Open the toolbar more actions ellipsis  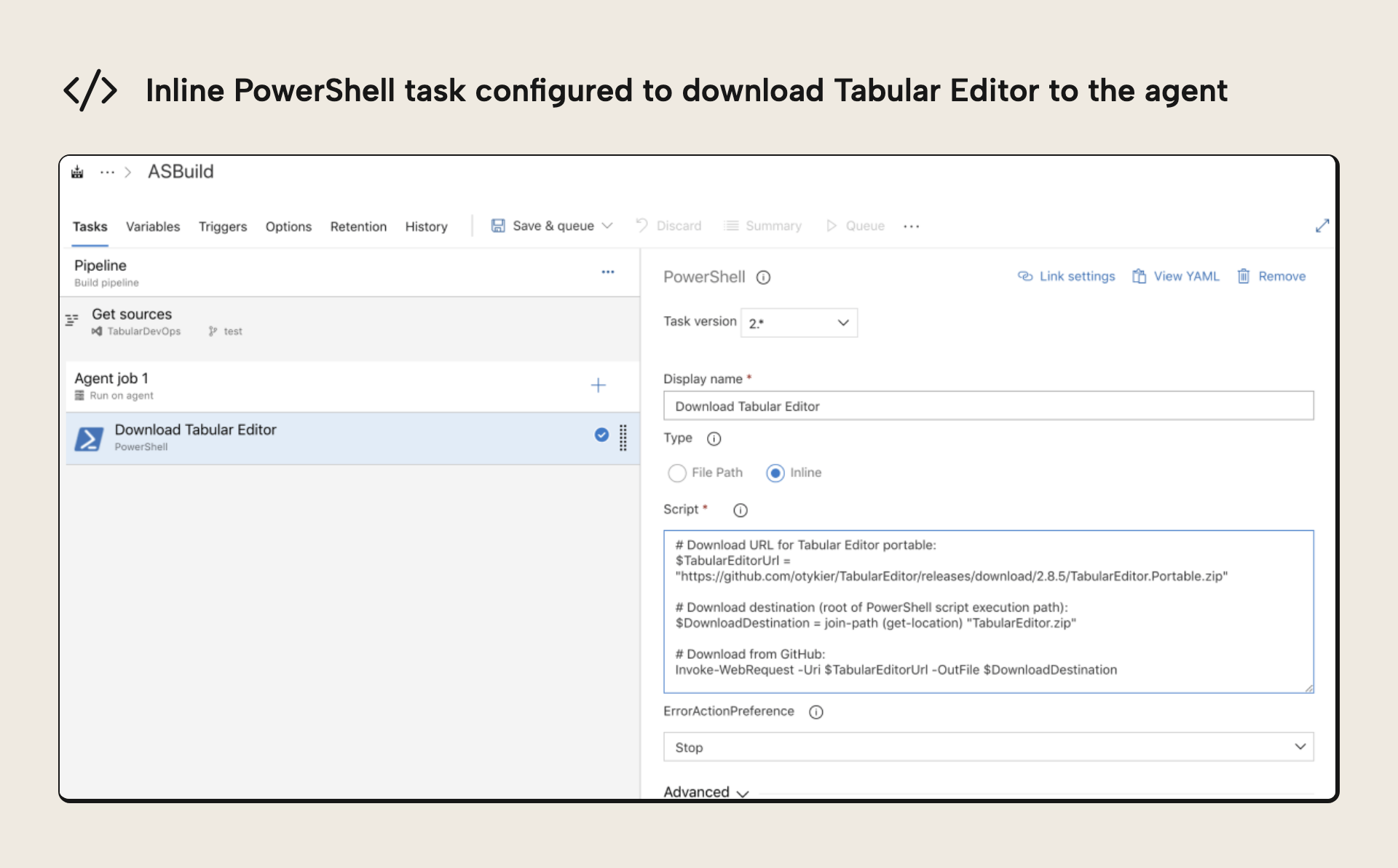click(912, 226)
